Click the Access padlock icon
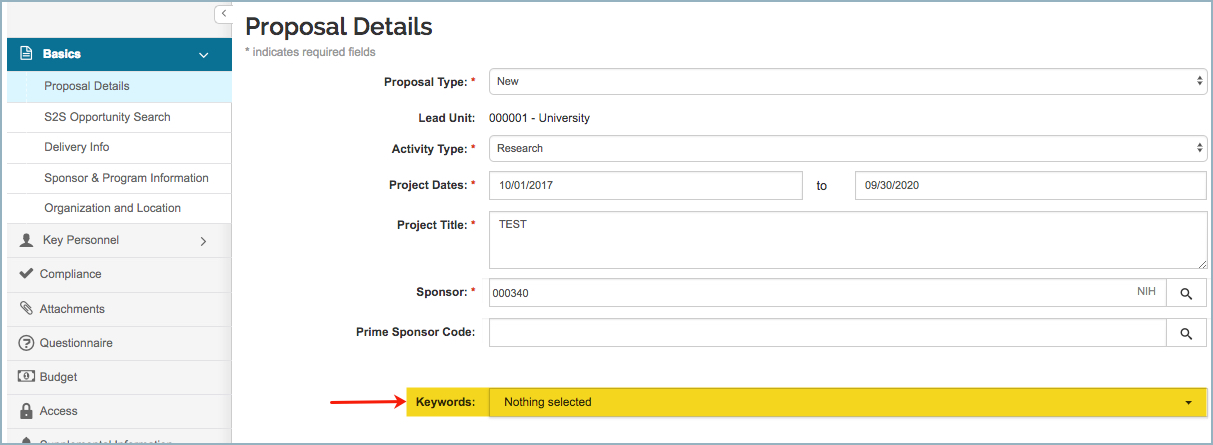The image size is (1213, 445). 26,411
